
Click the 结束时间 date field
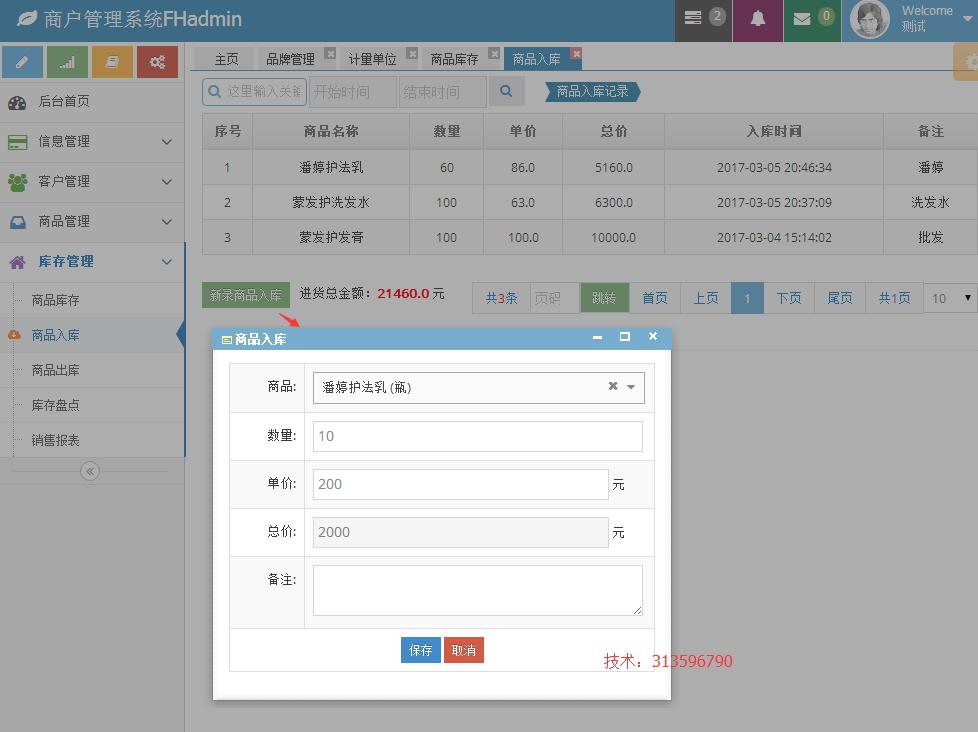[x=443, y=92]
